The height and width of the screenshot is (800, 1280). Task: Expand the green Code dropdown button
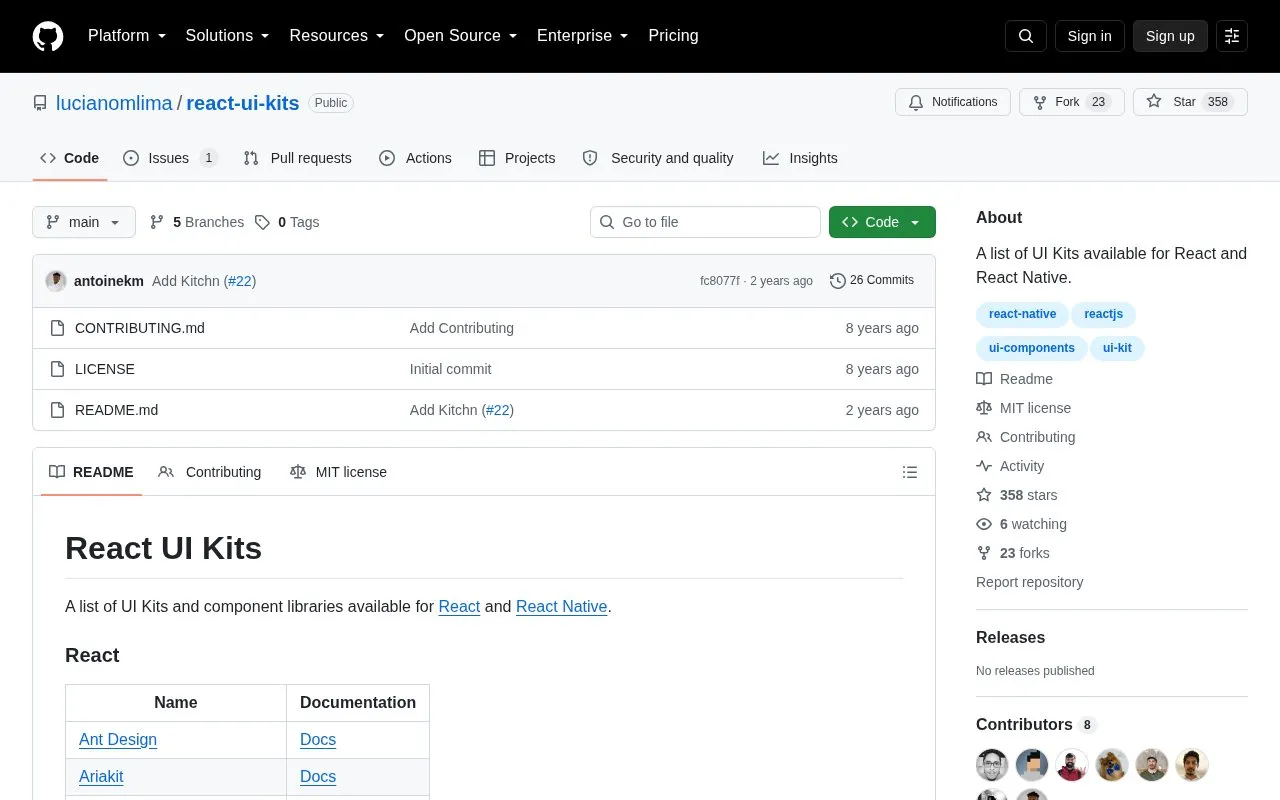[882, 222]
